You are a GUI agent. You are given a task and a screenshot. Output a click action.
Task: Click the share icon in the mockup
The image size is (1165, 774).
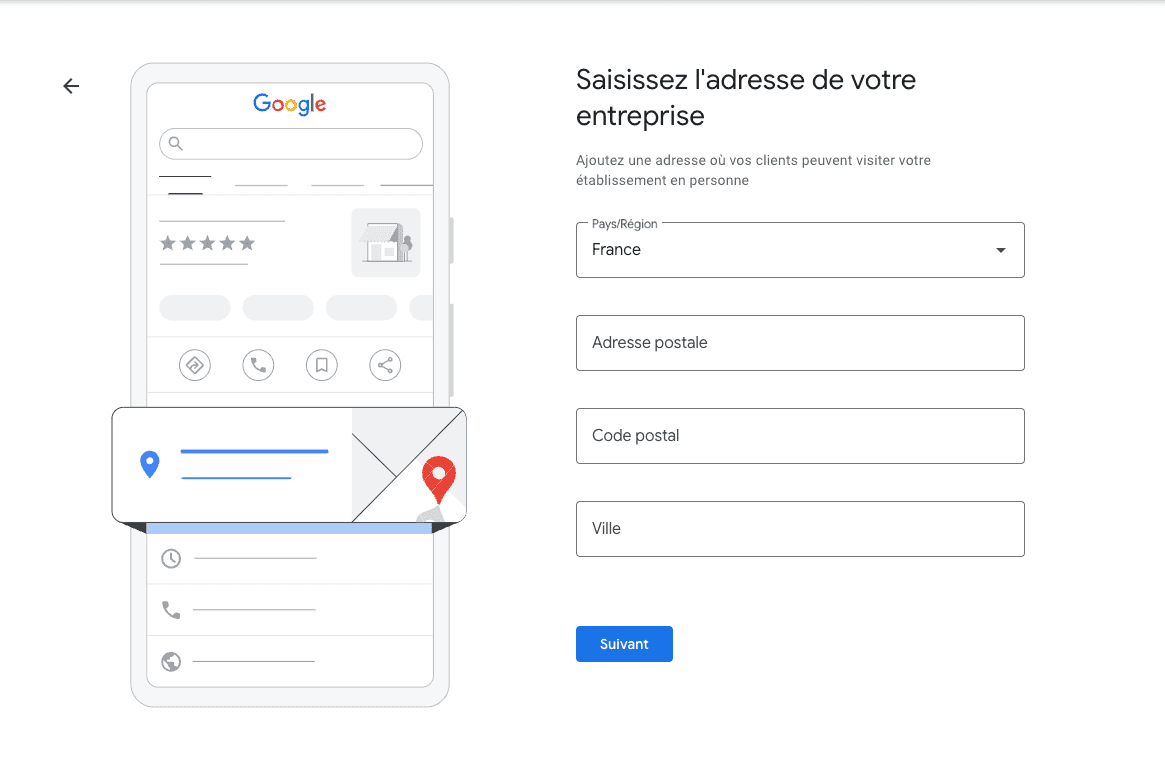[385, 365]
